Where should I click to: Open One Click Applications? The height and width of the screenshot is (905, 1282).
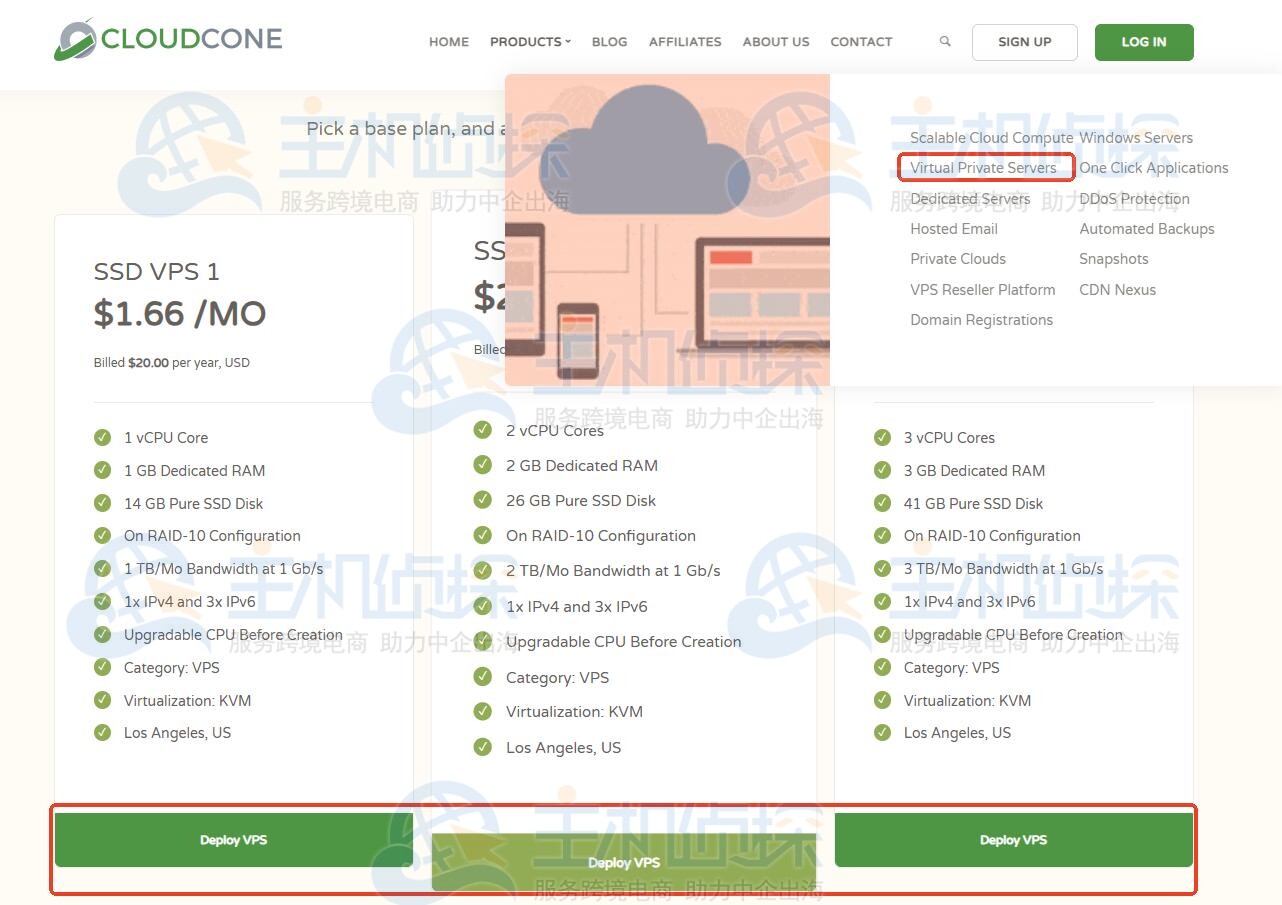point(1153,168)
